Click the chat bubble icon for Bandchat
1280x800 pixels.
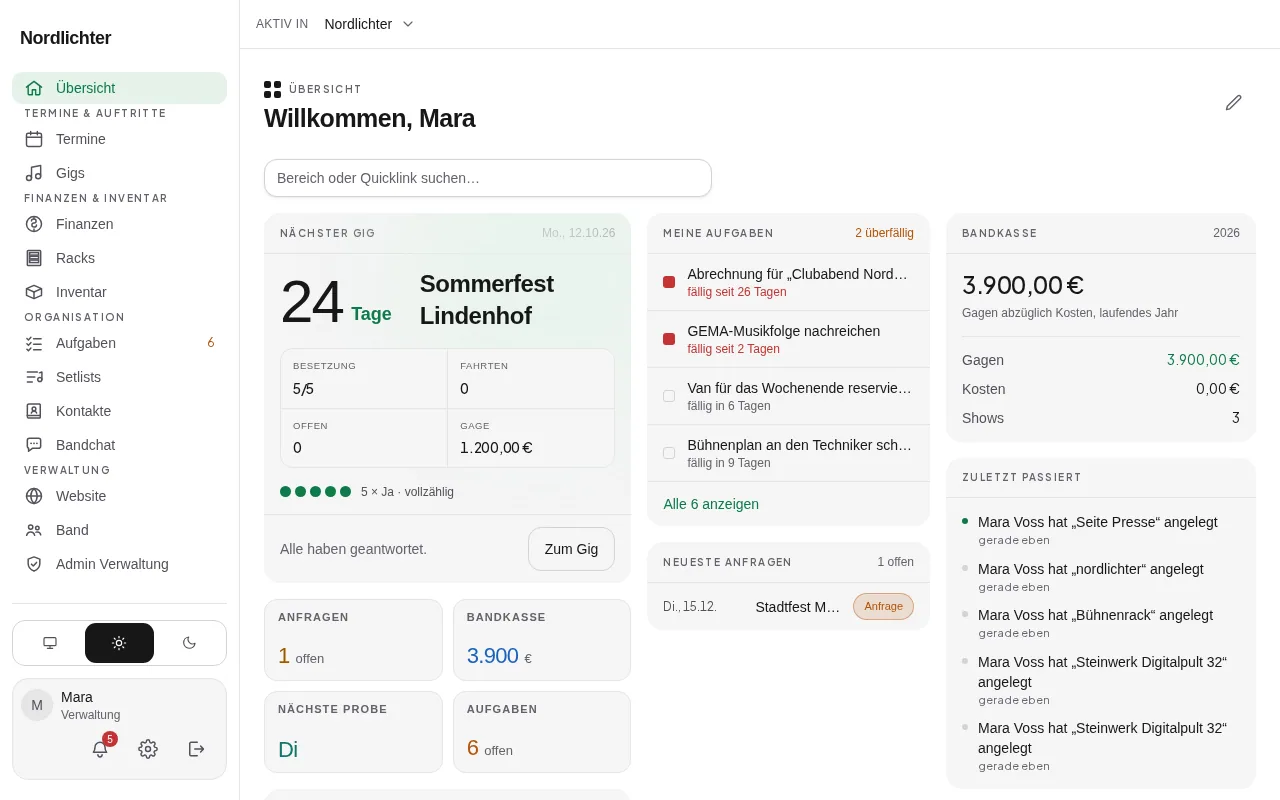coord(34,445)
